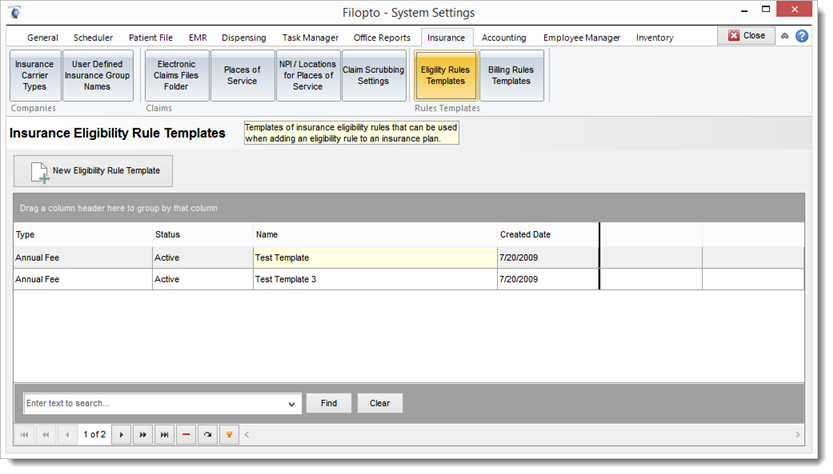The height and width of the screenshot is (474, 833).
Task: Click the Filopto app icon in title bar
Action: tap(15, 12)
